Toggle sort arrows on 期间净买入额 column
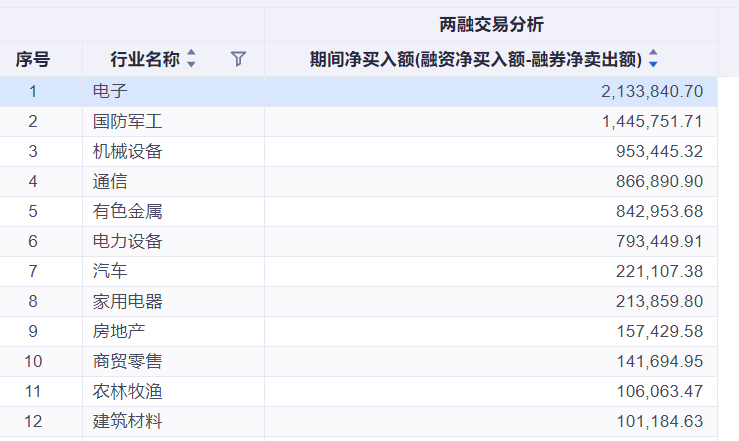 click(653, 58)
